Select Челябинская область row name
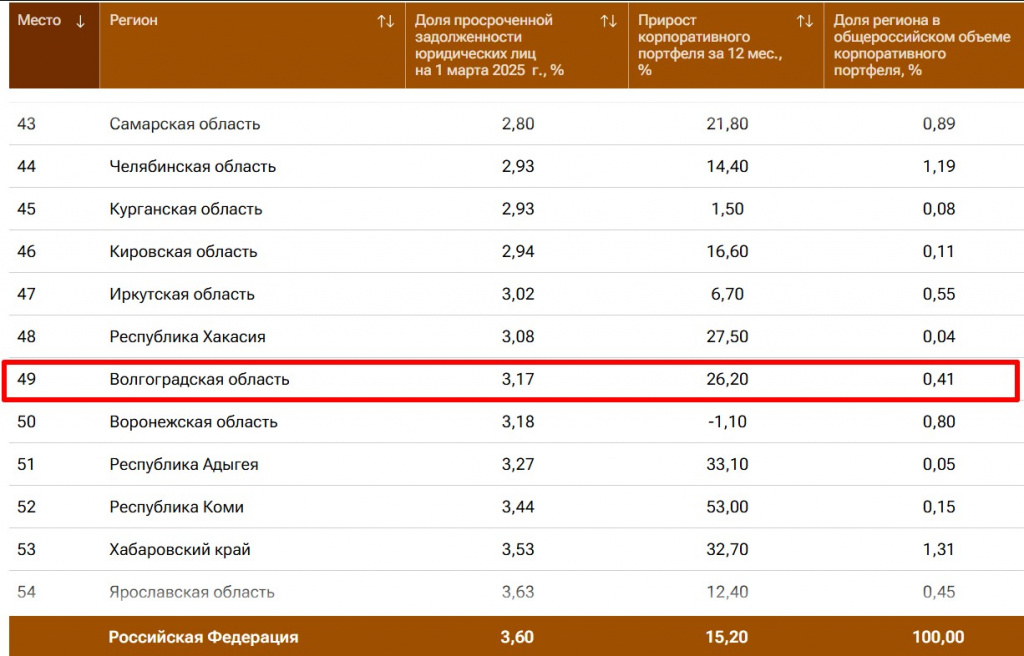Viewport: 1024px width, 656px height. (x=193, y=166)
